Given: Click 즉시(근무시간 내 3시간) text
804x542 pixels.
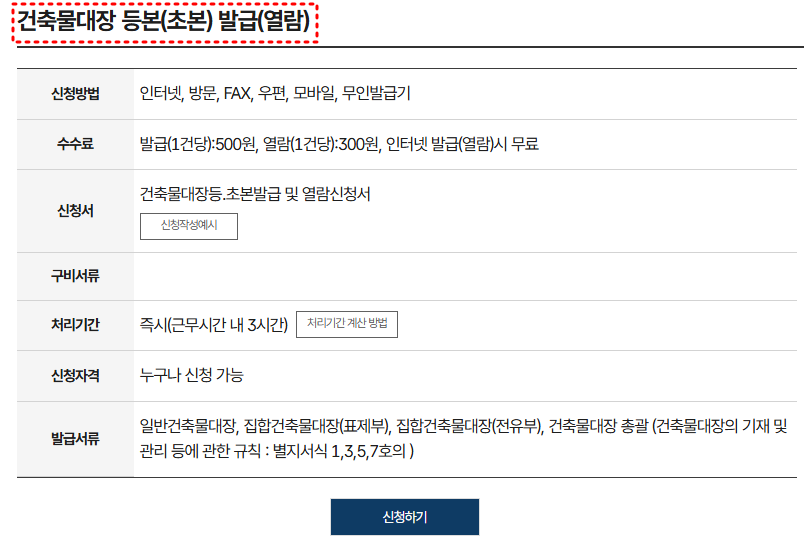Looking at the screenshot, I should (x=214, y=325).
